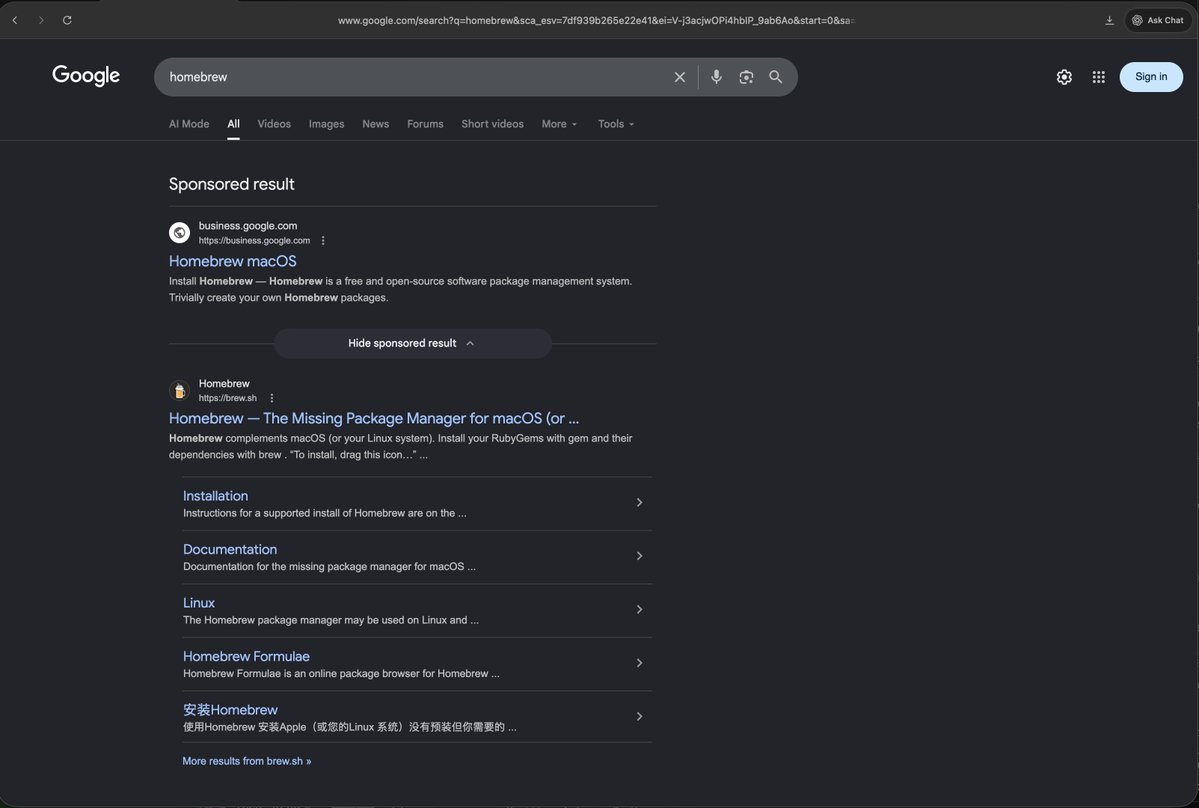Viewport: 1199px width, 808px height.
Task: Switch to the Videos tab
Action: coord(274,124)
